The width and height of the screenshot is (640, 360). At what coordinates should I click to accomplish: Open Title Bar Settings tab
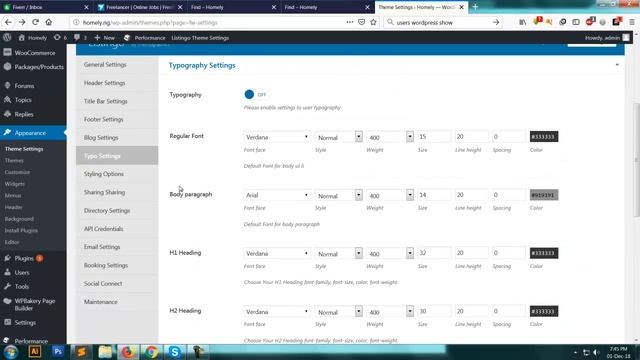(117, 101)
